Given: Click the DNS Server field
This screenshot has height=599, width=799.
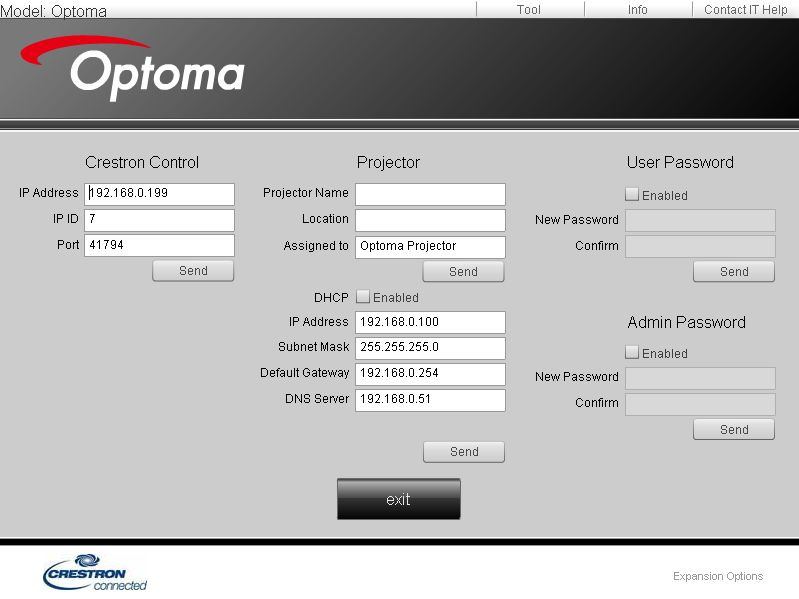Looking at the screenshot, I should click(430, 400).
